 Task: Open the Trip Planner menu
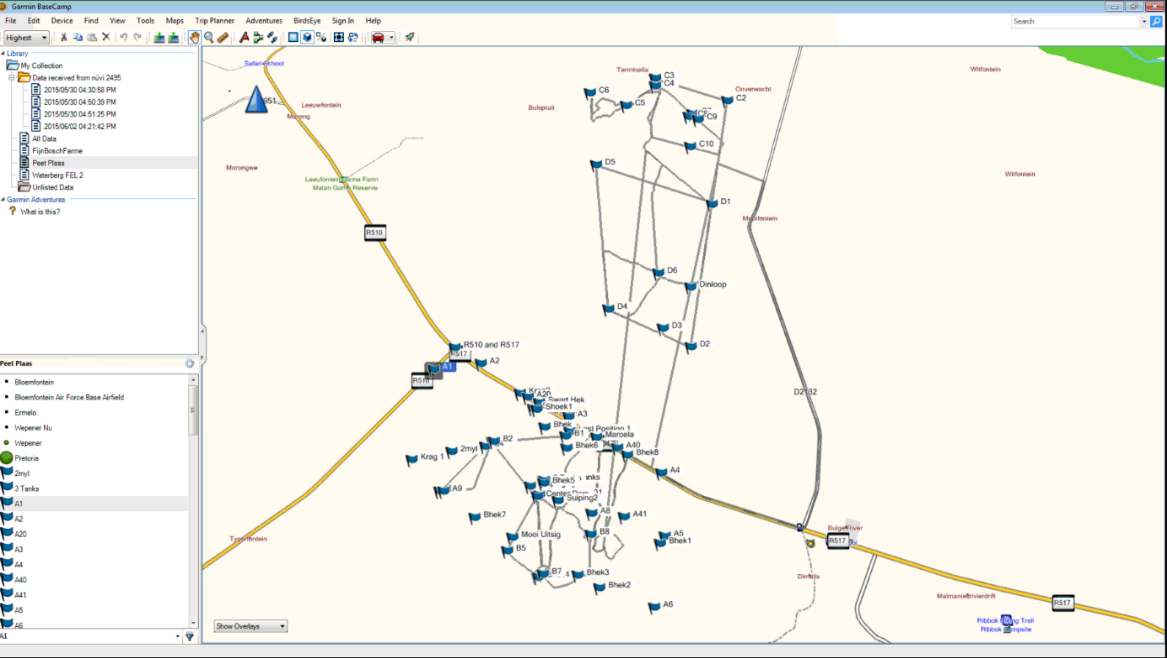[x=214, y=21]
